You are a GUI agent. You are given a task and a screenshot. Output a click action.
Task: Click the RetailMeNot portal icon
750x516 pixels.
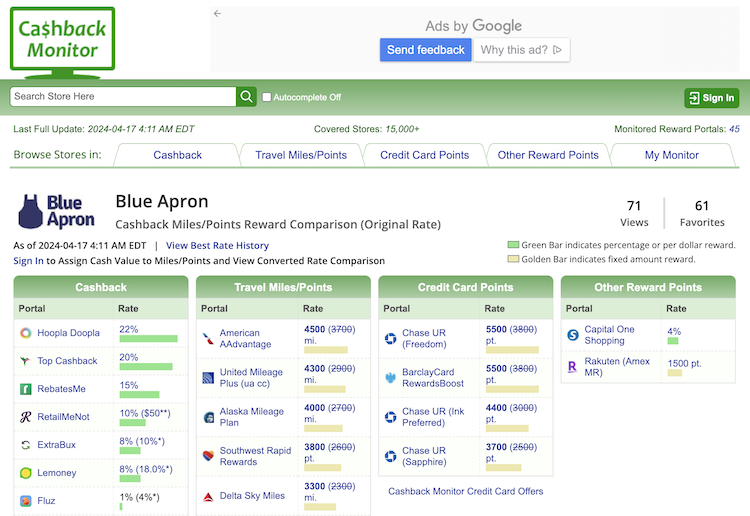click(26, 417)
